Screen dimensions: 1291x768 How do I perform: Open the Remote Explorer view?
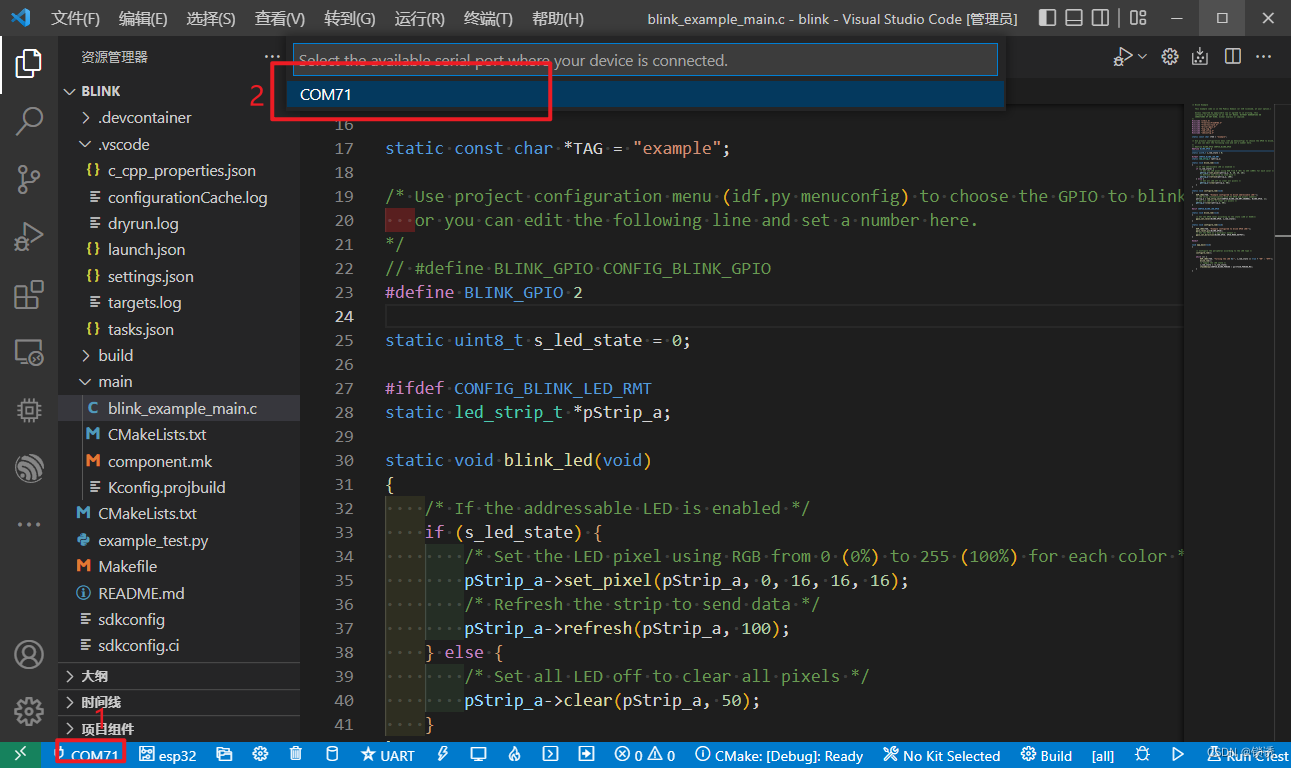tap(29, 353)
